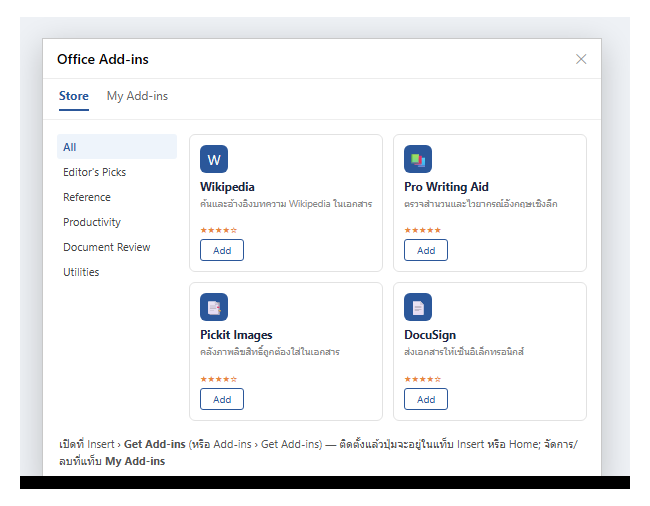Select the All category
This screenshot has height=506, width=650.
117,147
